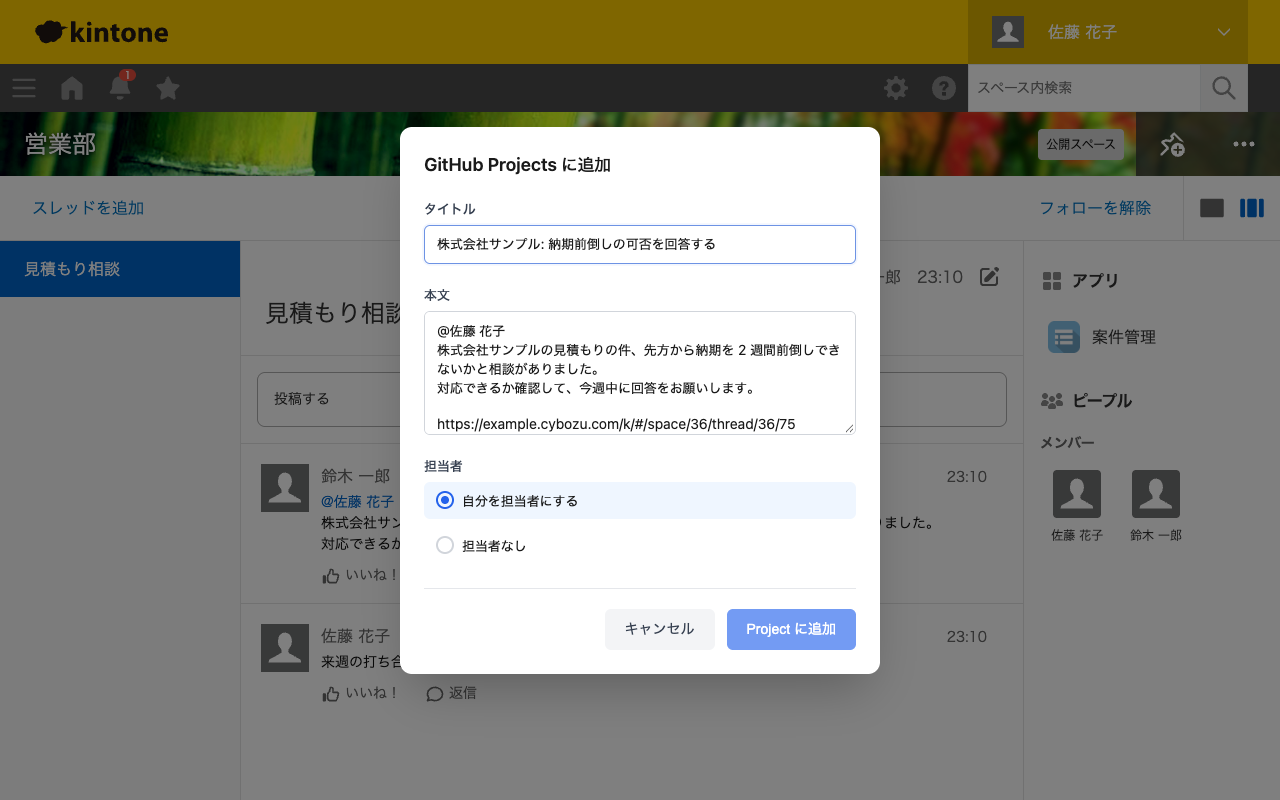Click the 投稿する comment box
Screen dimensions: 1280x800
(632, 399)
